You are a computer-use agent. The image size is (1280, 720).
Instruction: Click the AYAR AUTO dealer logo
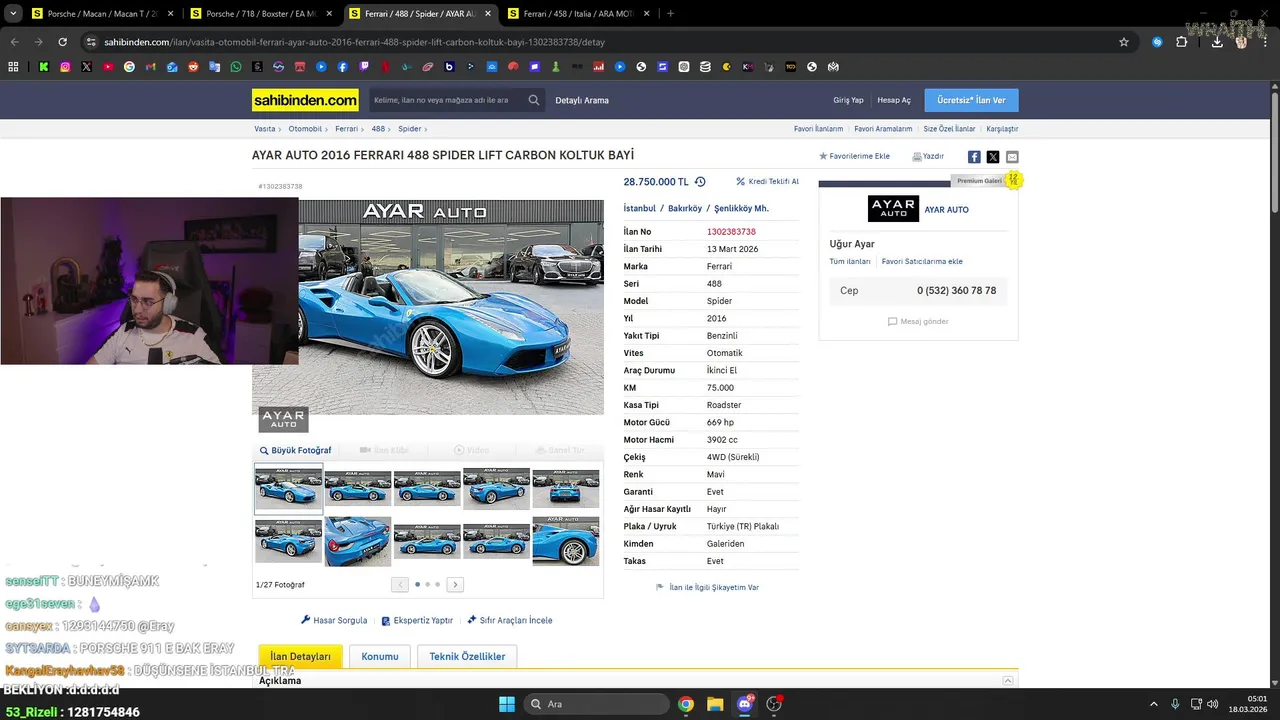pos(893,209)
